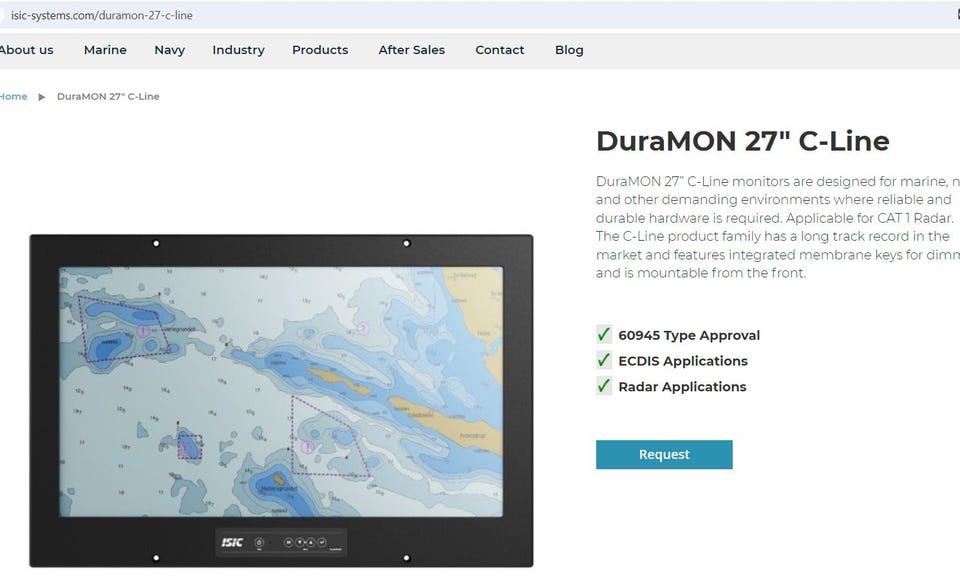Click the product description paragraph
Viewport: 960px width, 578px height.
[x=778, y=227]
